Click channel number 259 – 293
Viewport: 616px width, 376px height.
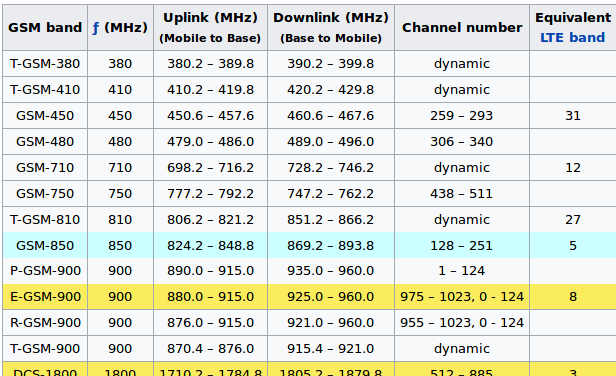(462, 116)
